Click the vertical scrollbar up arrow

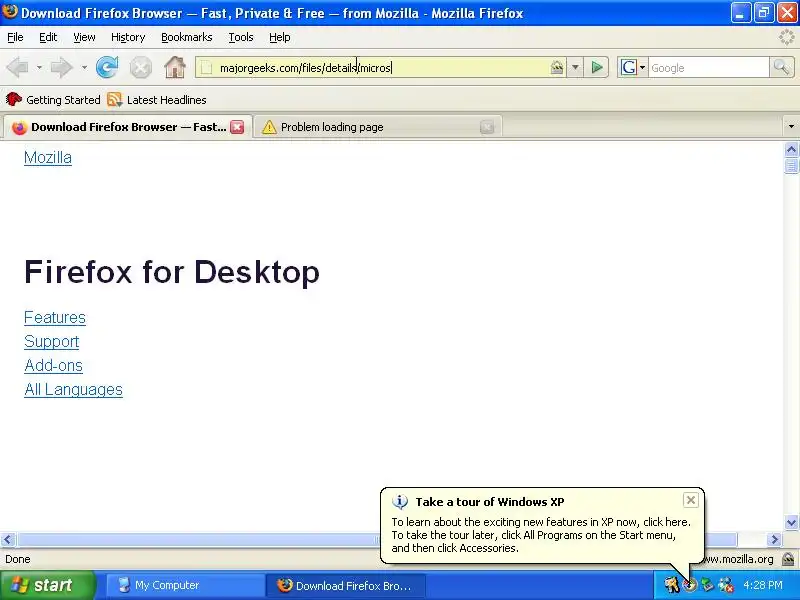point(791,149)
